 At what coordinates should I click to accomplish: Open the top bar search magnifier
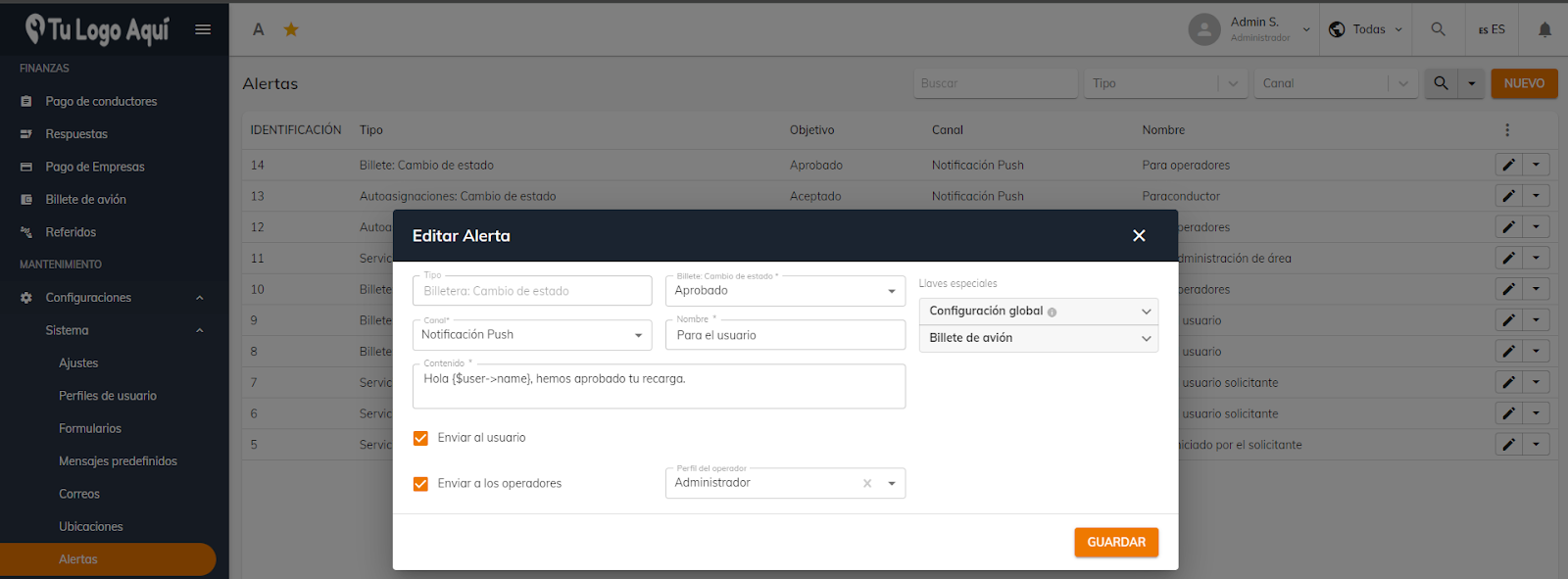(x=1438, y=29)
